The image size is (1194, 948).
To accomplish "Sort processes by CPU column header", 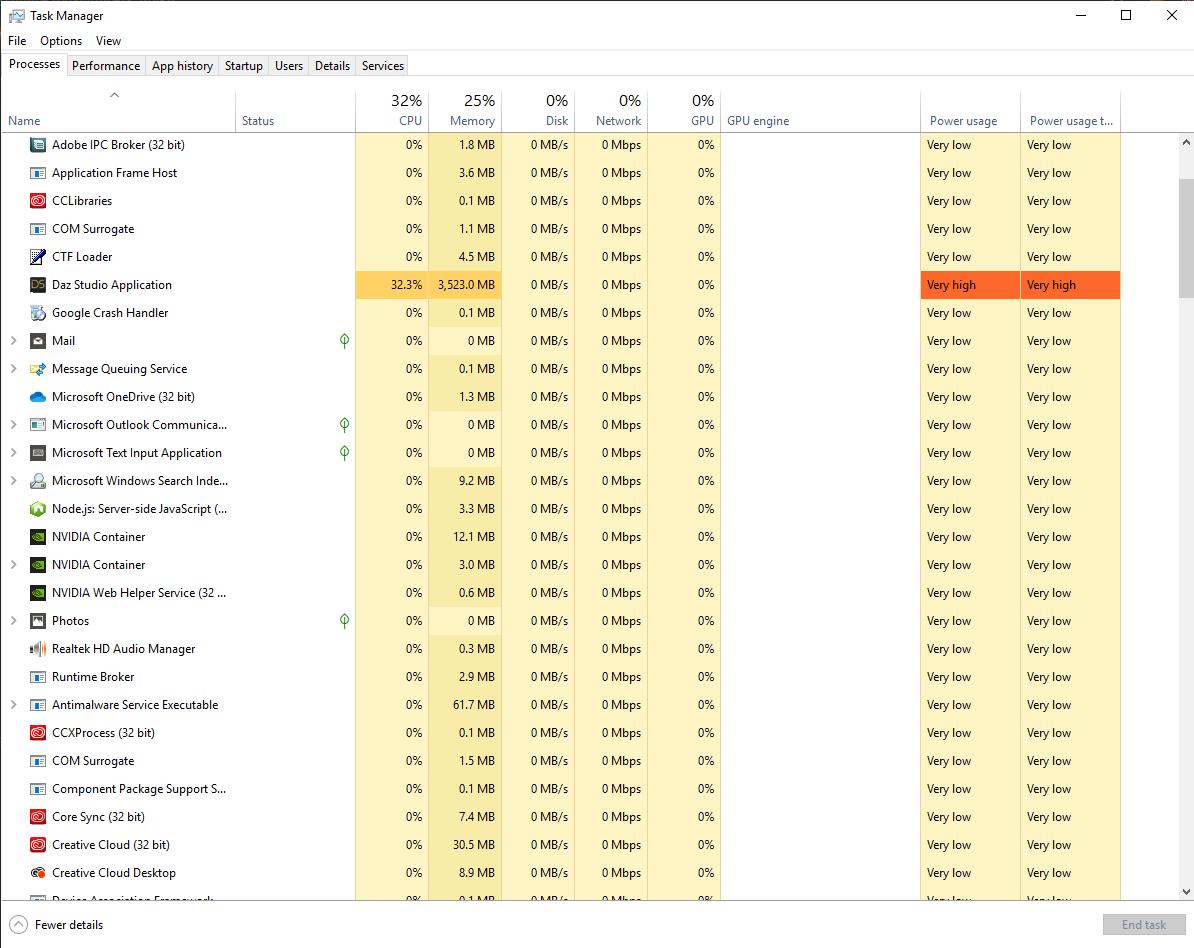I will click(392, 110).
